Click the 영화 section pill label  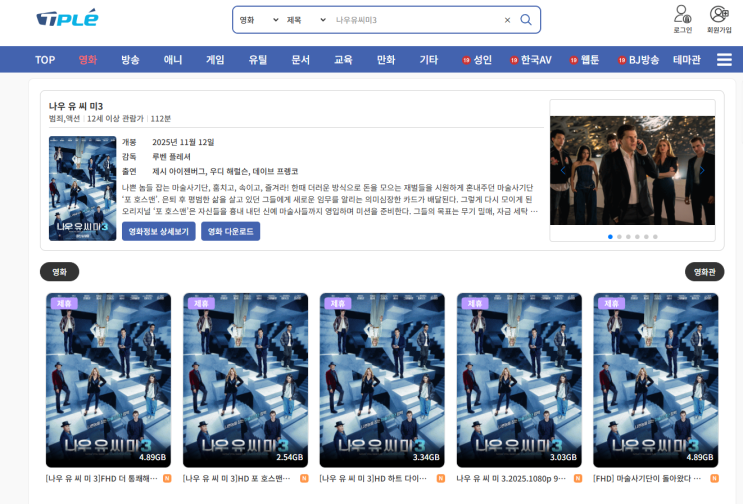pyautogui.click(x=59, y=272)
